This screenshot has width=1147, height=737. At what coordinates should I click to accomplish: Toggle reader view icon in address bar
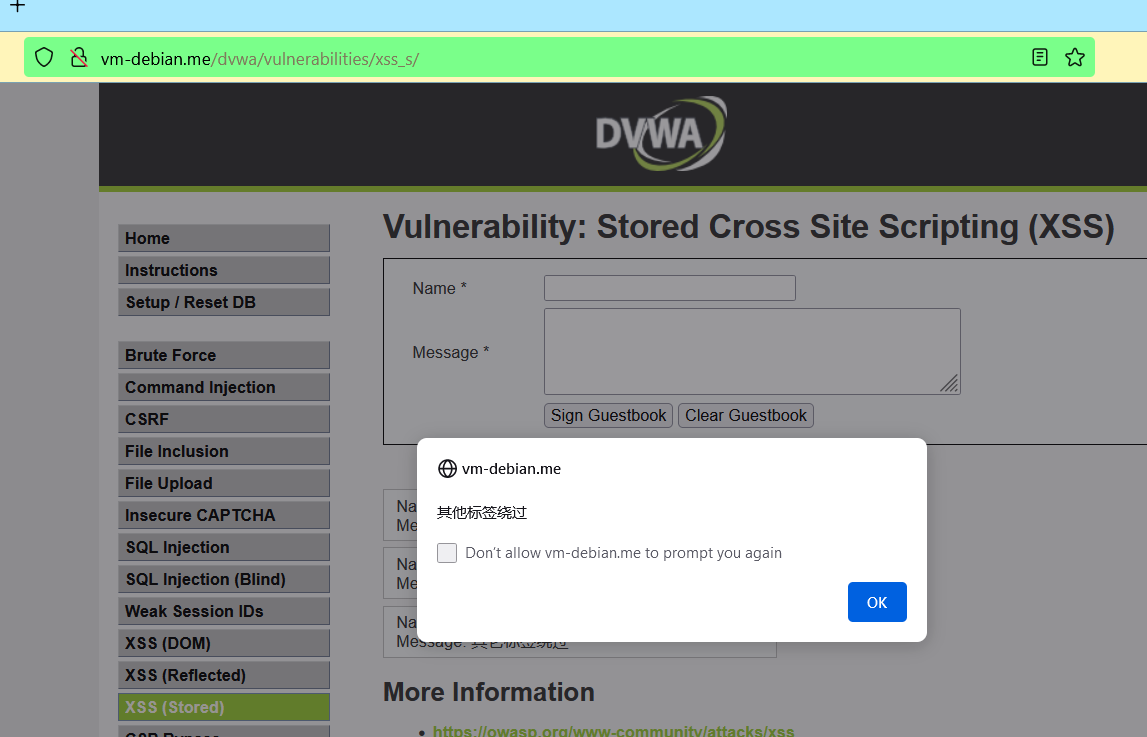click(1039, 57)
